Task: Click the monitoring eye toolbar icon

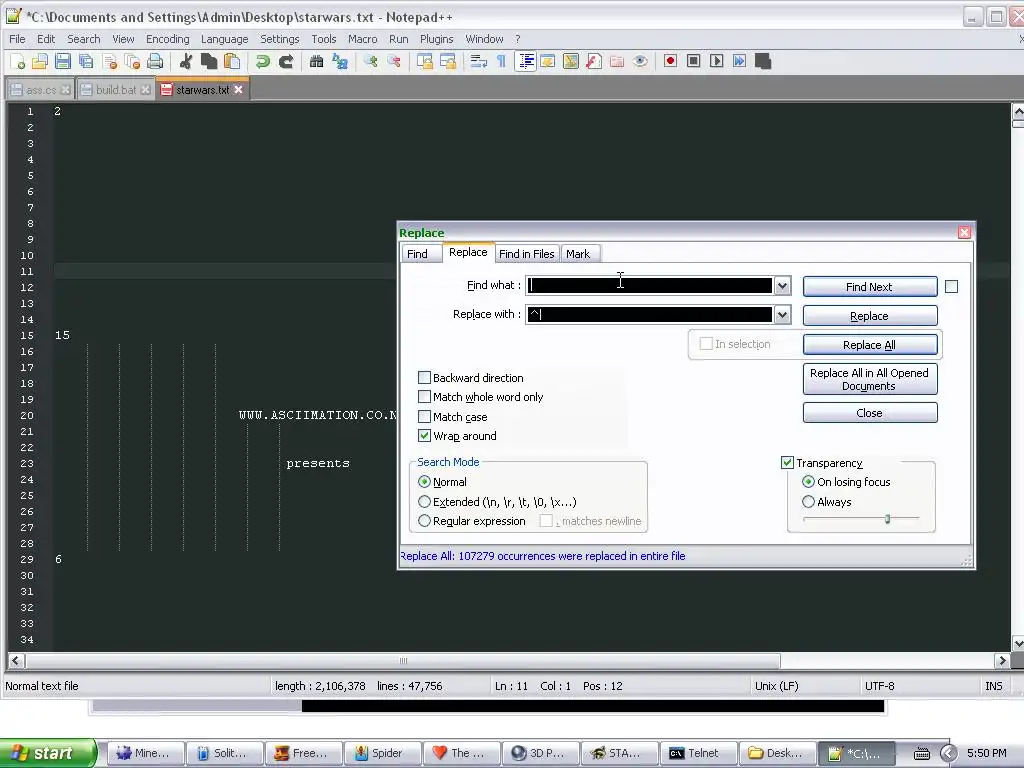Action: point(640,61)
